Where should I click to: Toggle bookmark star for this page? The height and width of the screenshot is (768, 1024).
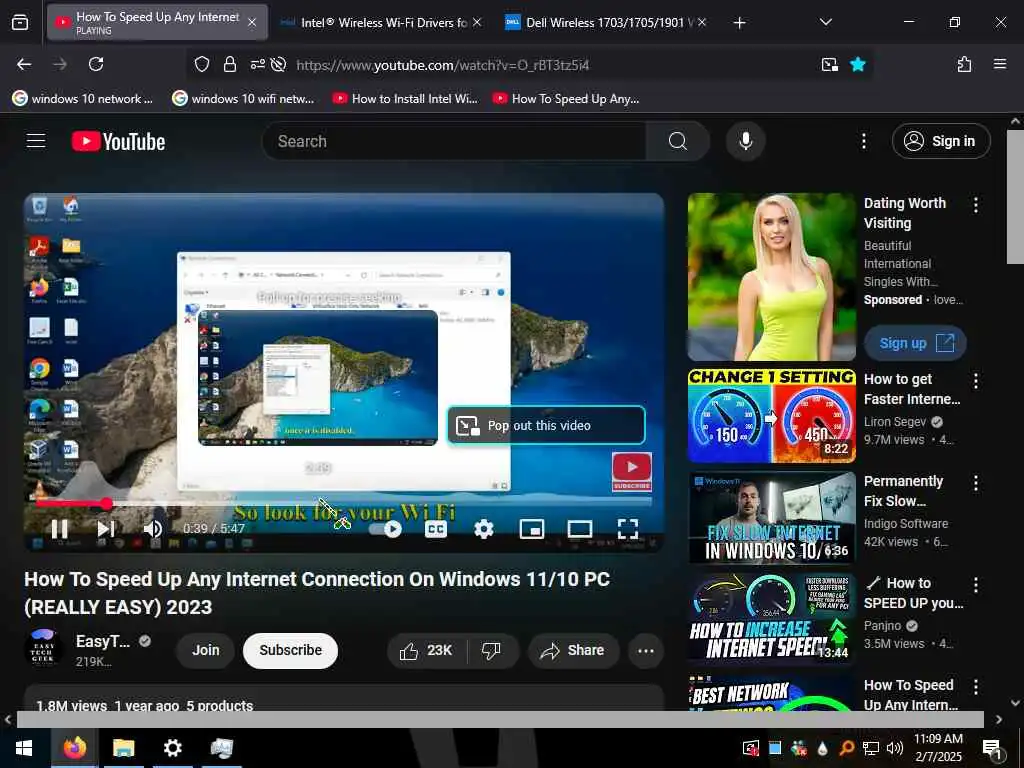(857, 64)
